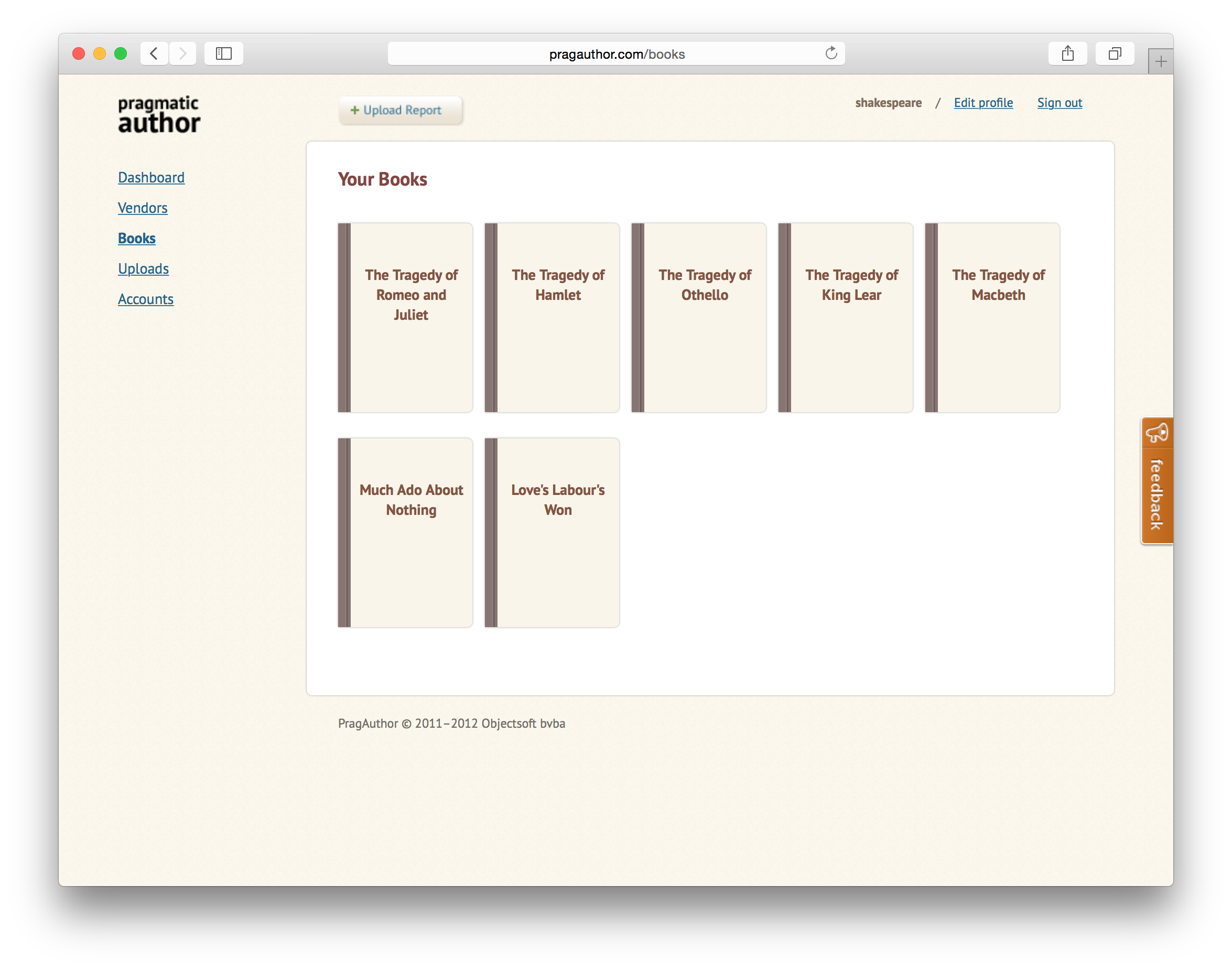Open a new tab with plus icon
Image resolution: width=1232 pixels, height=970 pixels.
tap(1161, 61)
